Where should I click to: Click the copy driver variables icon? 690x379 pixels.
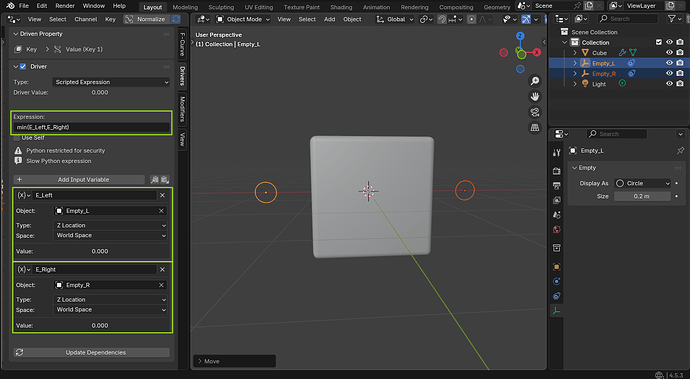click(x=154, y=180)
